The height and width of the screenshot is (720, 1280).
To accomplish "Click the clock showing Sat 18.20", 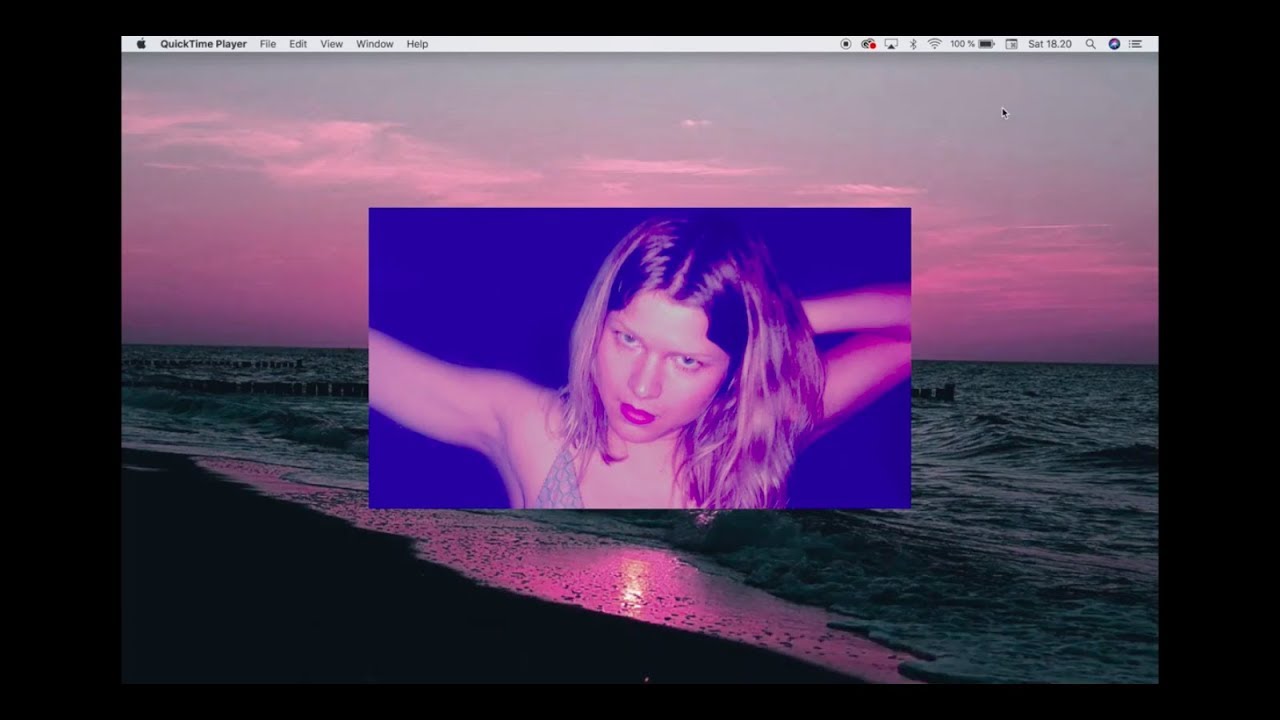I will pos(1050,44).
